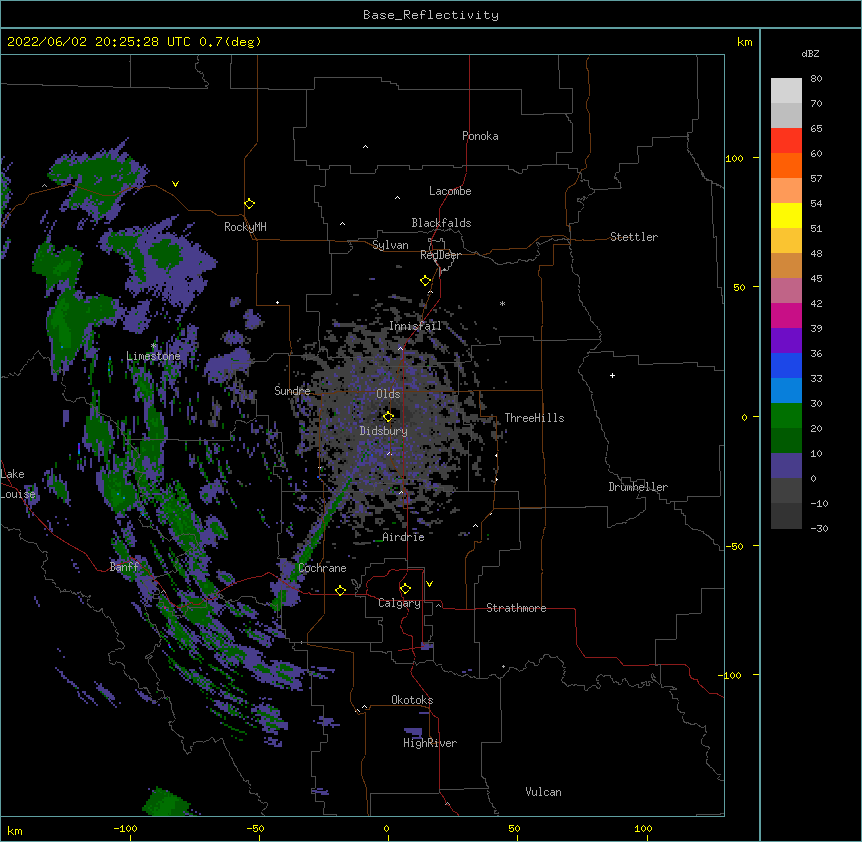Click the ThreeHills label
862x842 pixels.
click(x=534, y=418)
